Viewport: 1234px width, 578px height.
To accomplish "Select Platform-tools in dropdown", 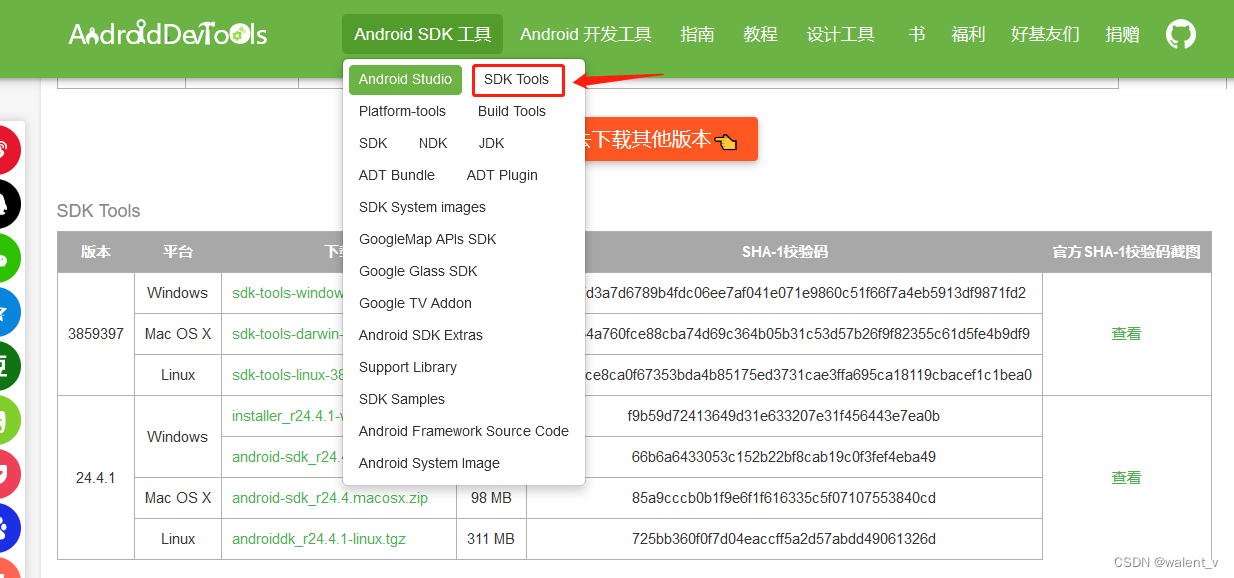I will click(402, 111).
